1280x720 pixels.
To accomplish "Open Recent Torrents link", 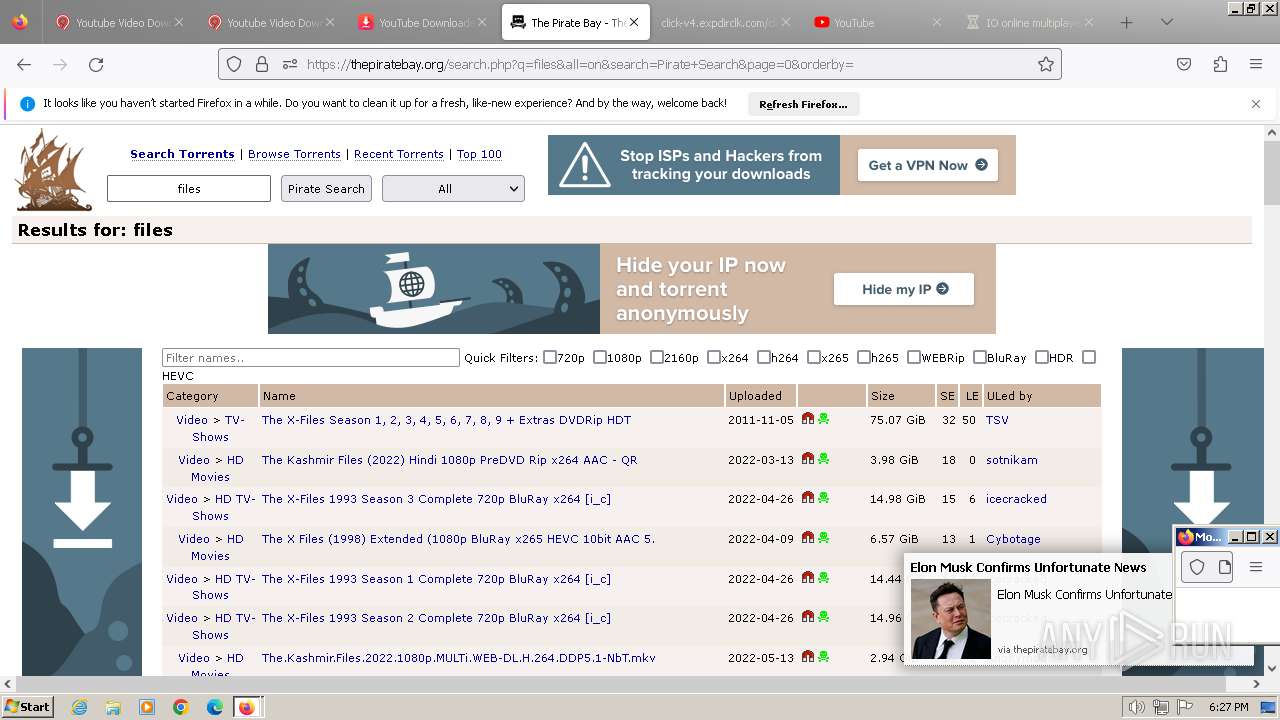I will tap(399, 154).
